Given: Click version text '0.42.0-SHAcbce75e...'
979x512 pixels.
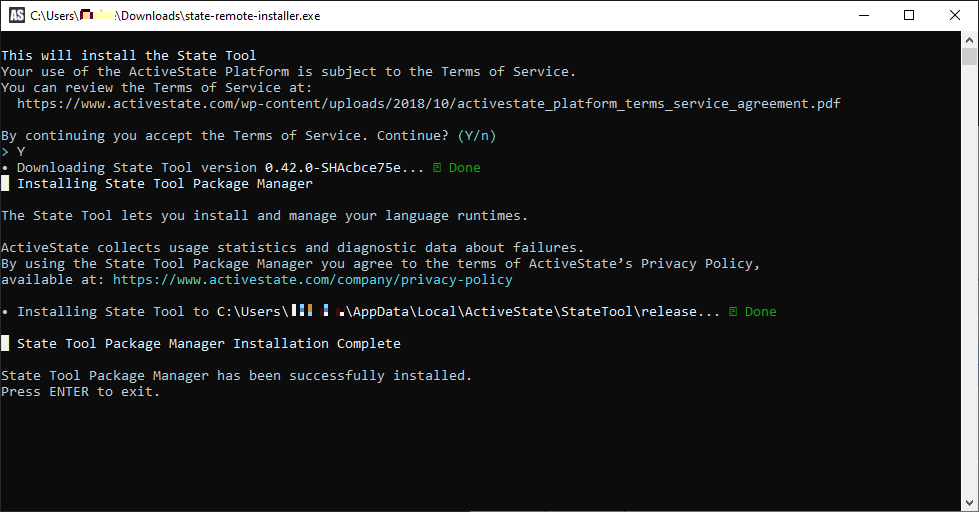Looking at the screenshot, I should [344, 167].
